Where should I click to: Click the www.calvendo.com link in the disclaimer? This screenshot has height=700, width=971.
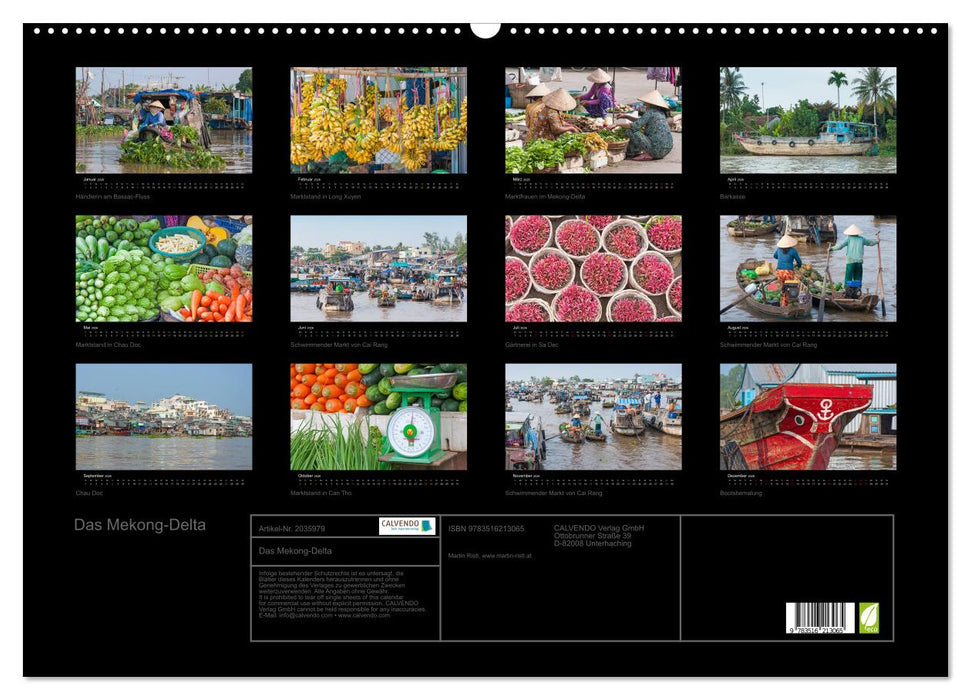pyautogui.click(x=363, y=615)
